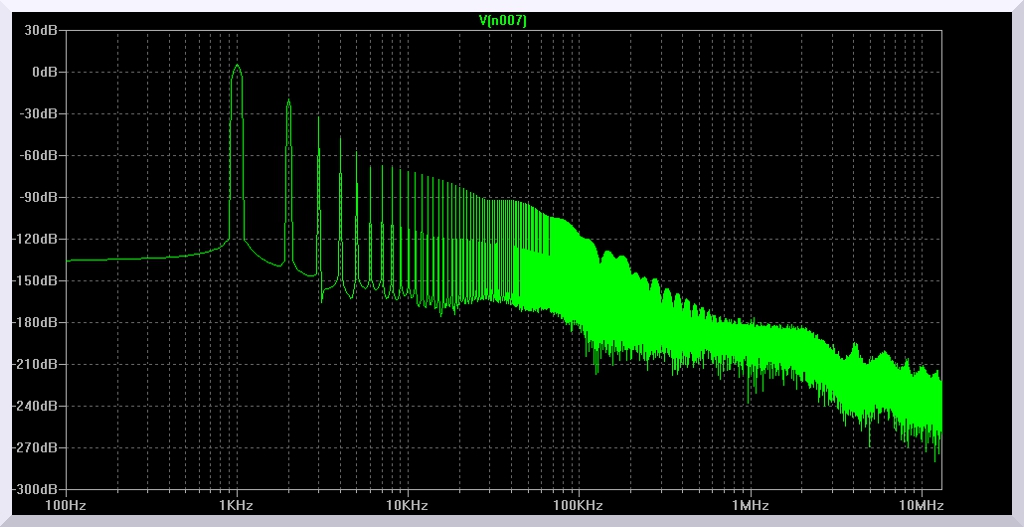
Task: Click the 100KHz frequency axis label
Action: (579, 506)
